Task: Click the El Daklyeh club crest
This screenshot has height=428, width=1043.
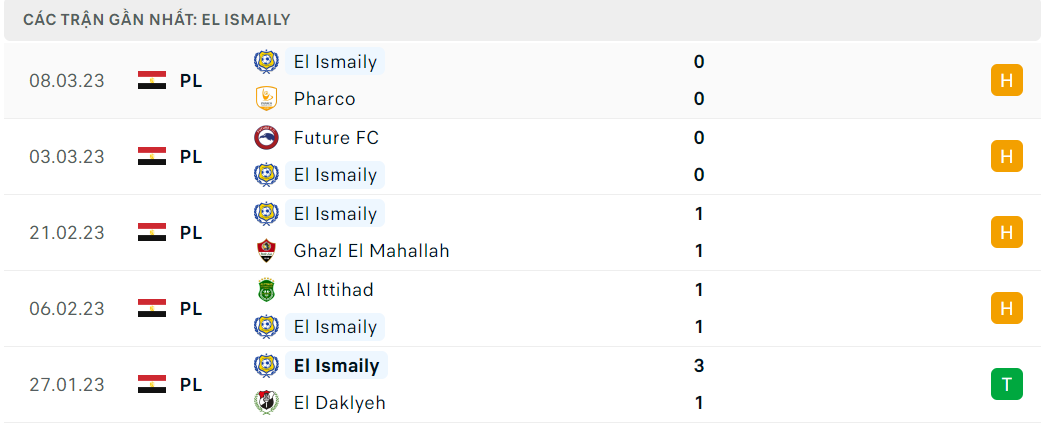Action: [266, 403]
